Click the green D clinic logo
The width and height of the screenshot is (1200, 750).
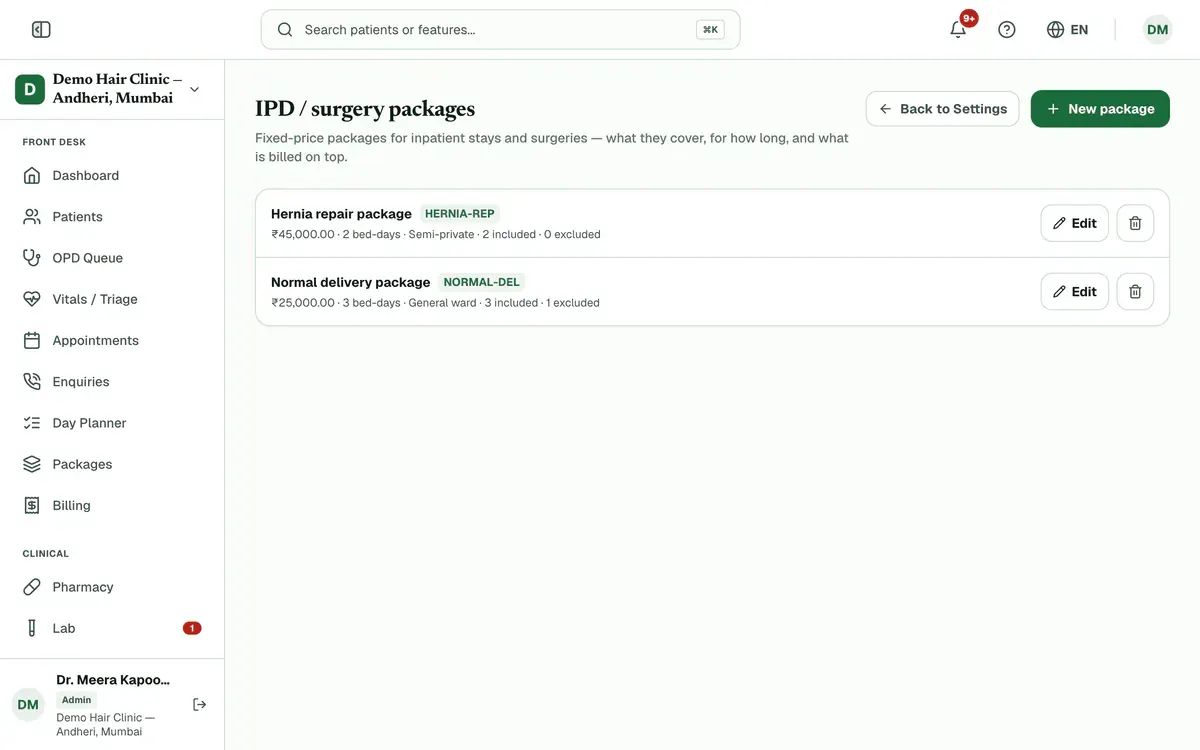[30, 89]
